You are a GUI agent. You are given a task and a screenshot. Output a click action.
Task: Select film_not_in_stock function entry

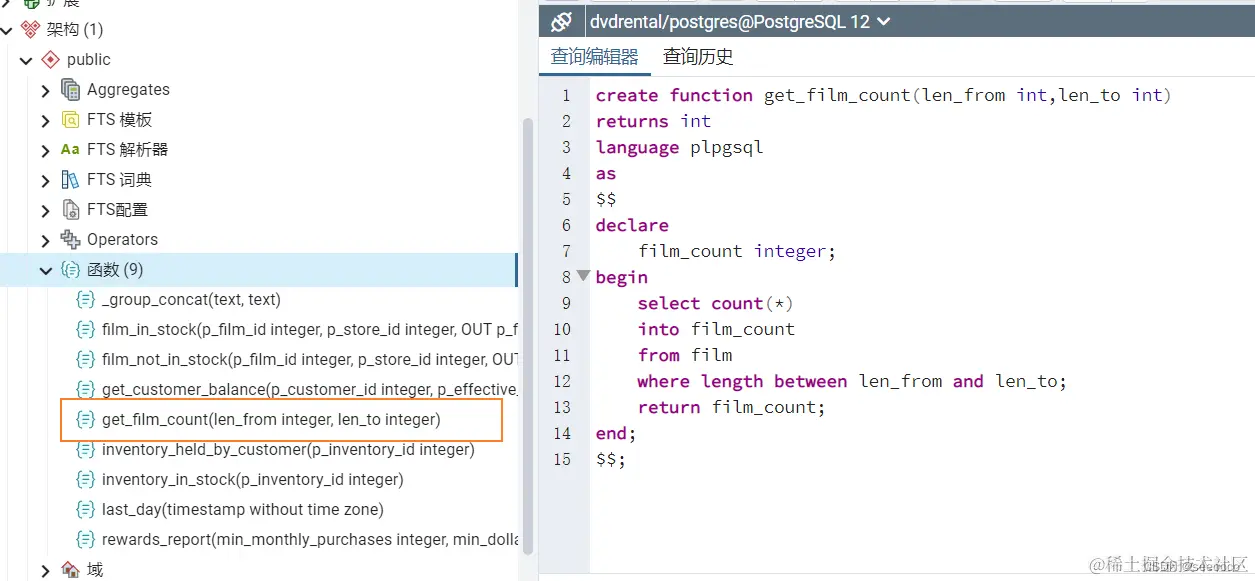[309, 360]
